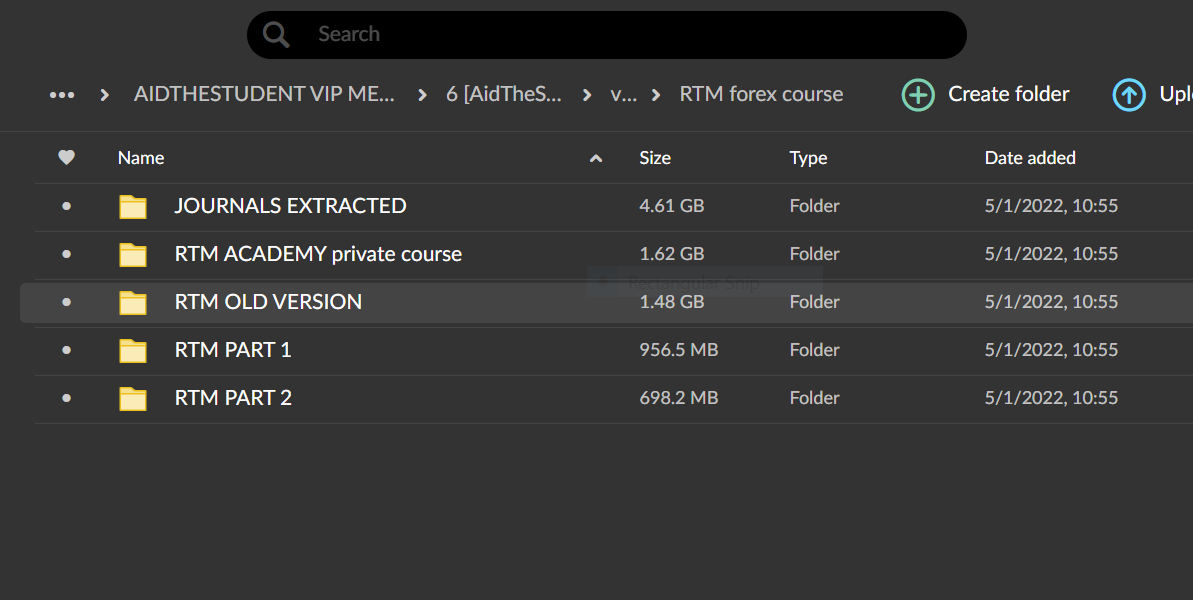Sort the list by Size column
Screen dimensions: 1193x600
pyautogui.click(x=655, y=158)
